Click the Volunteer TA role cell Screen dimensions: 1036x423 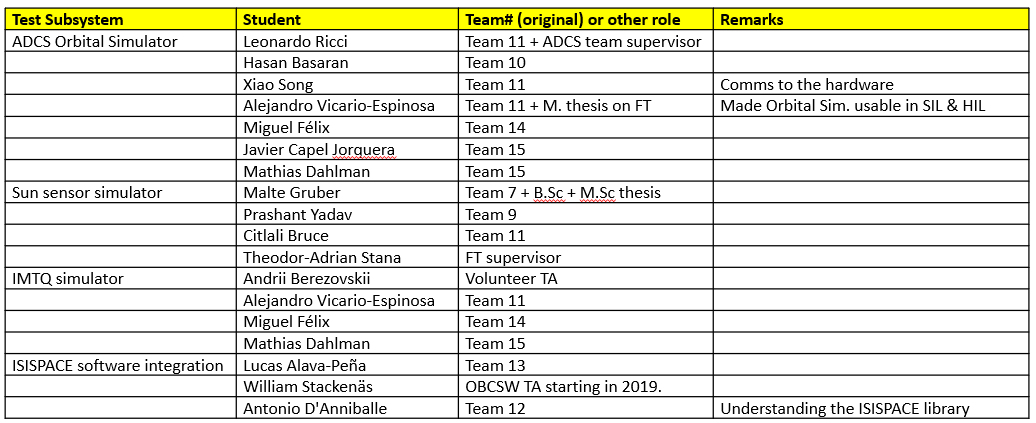click(512, 279)
